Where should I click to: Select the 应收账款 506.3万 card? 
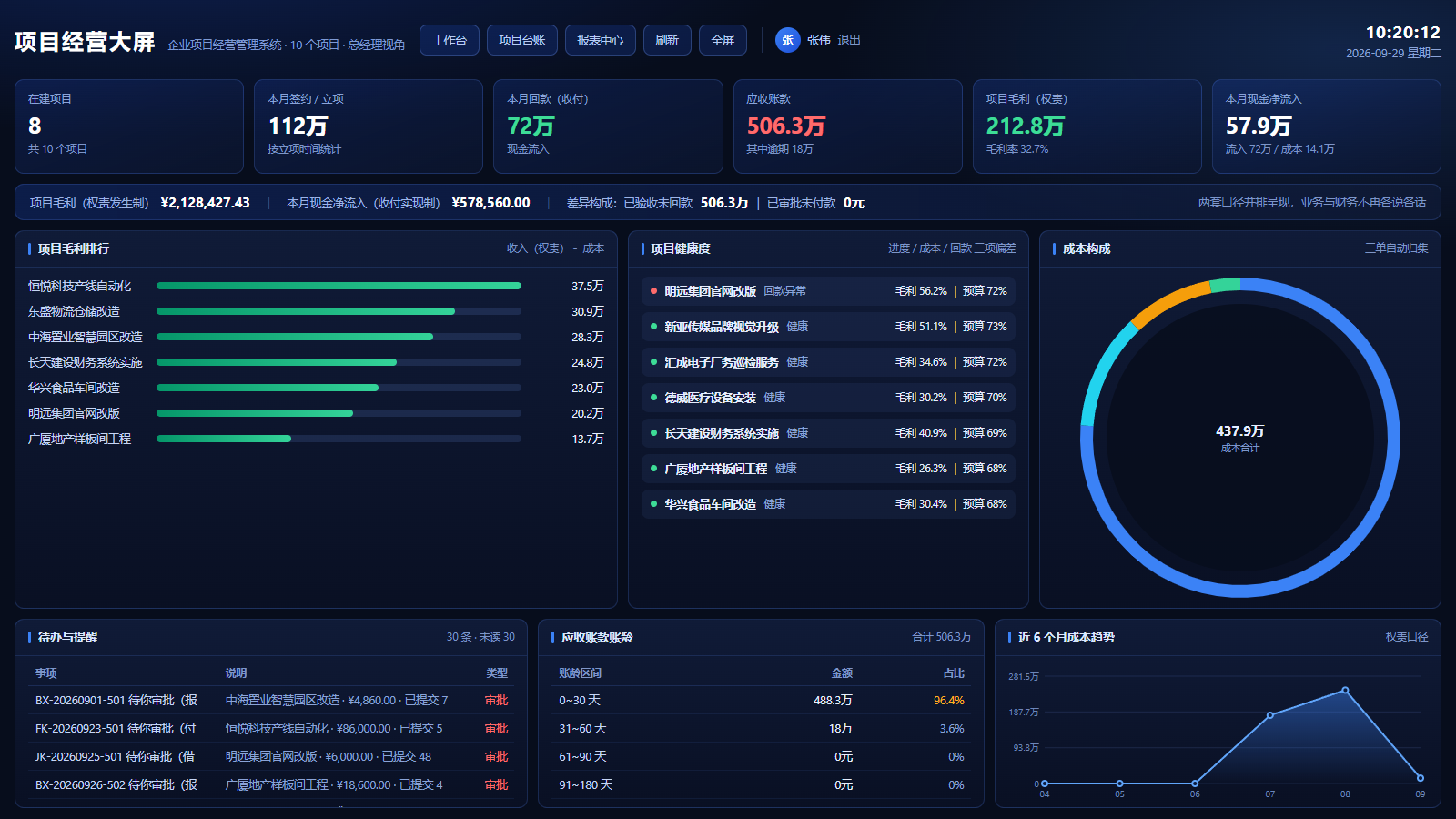[x=847, y=126]
